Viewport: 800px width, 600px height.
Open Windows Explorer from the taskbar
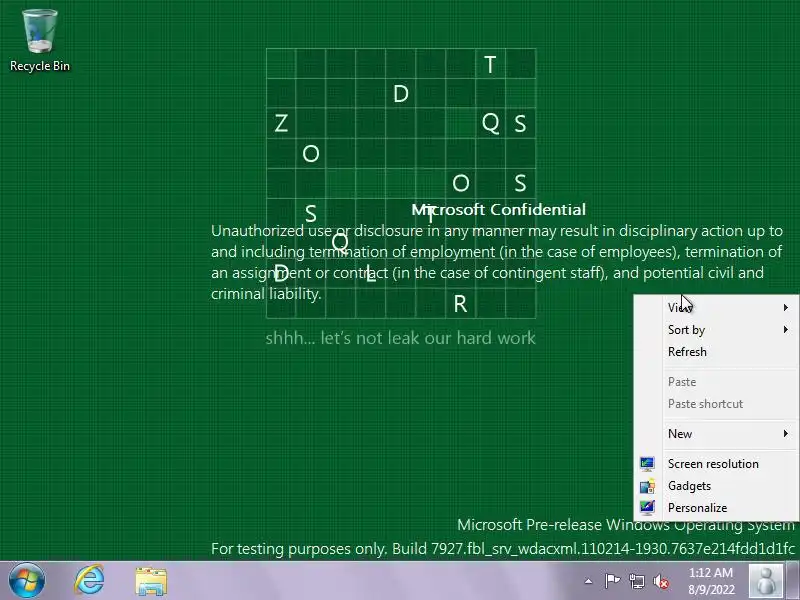tap(151, 581)
